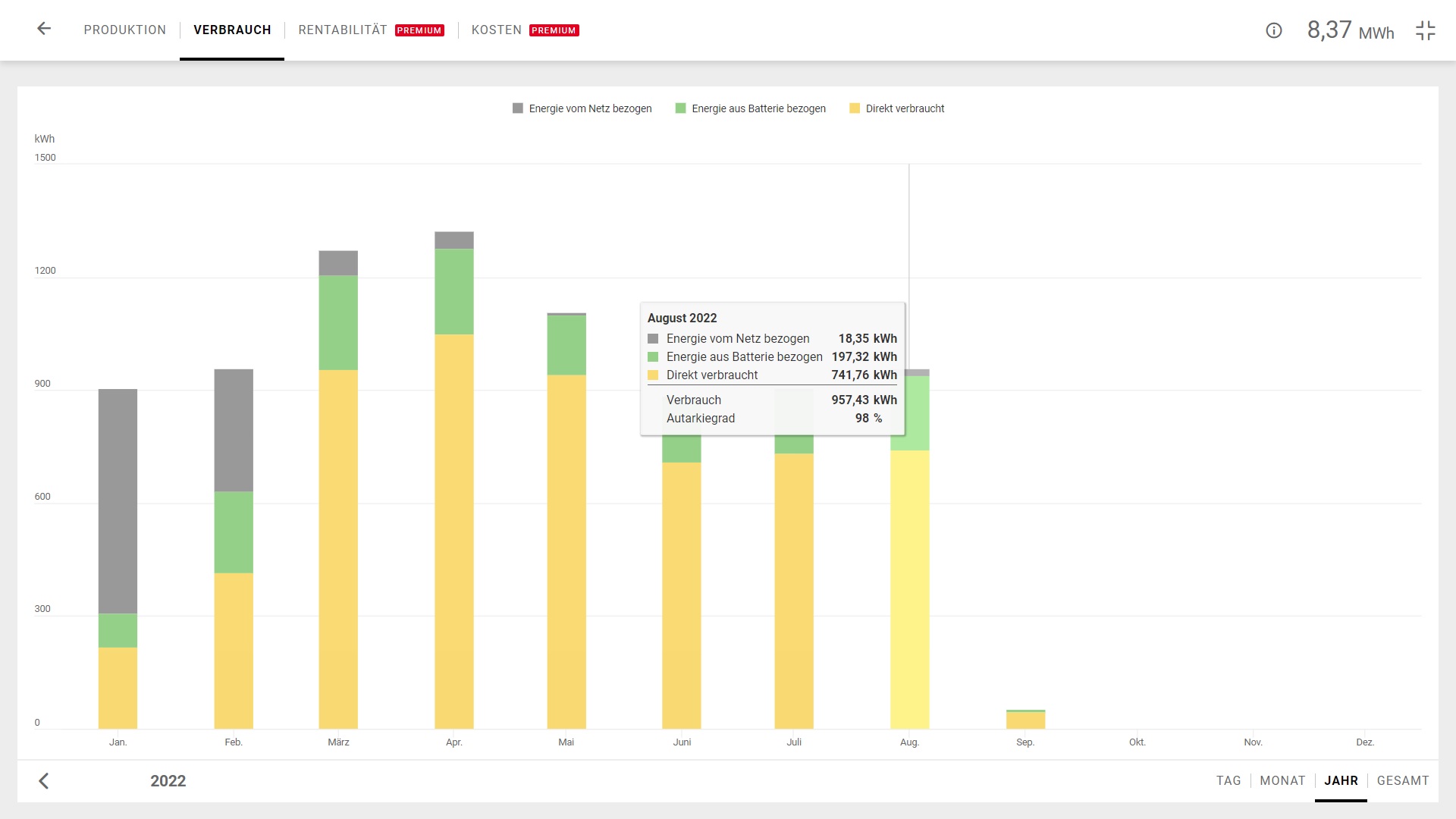Select the TAG time range

[x=1228, y=780]
